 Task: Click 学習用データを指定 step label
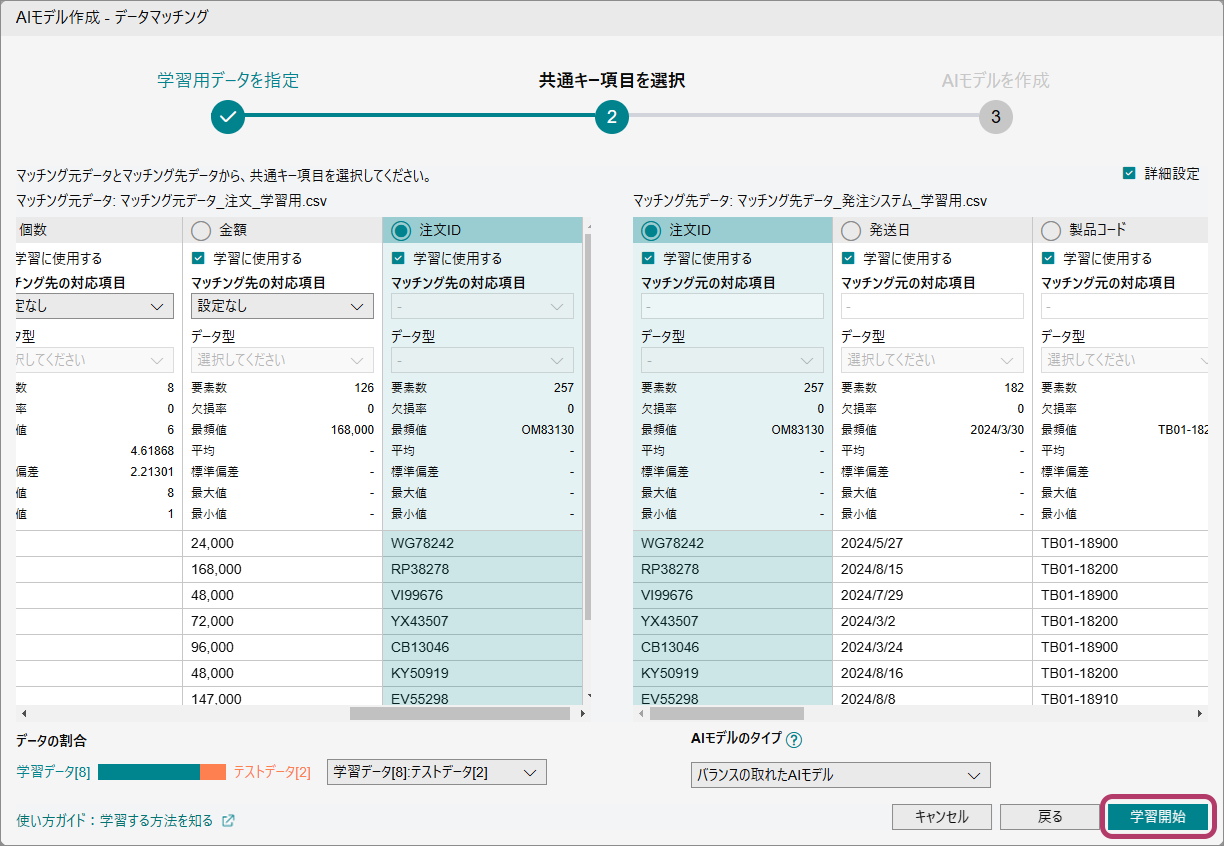228,80
